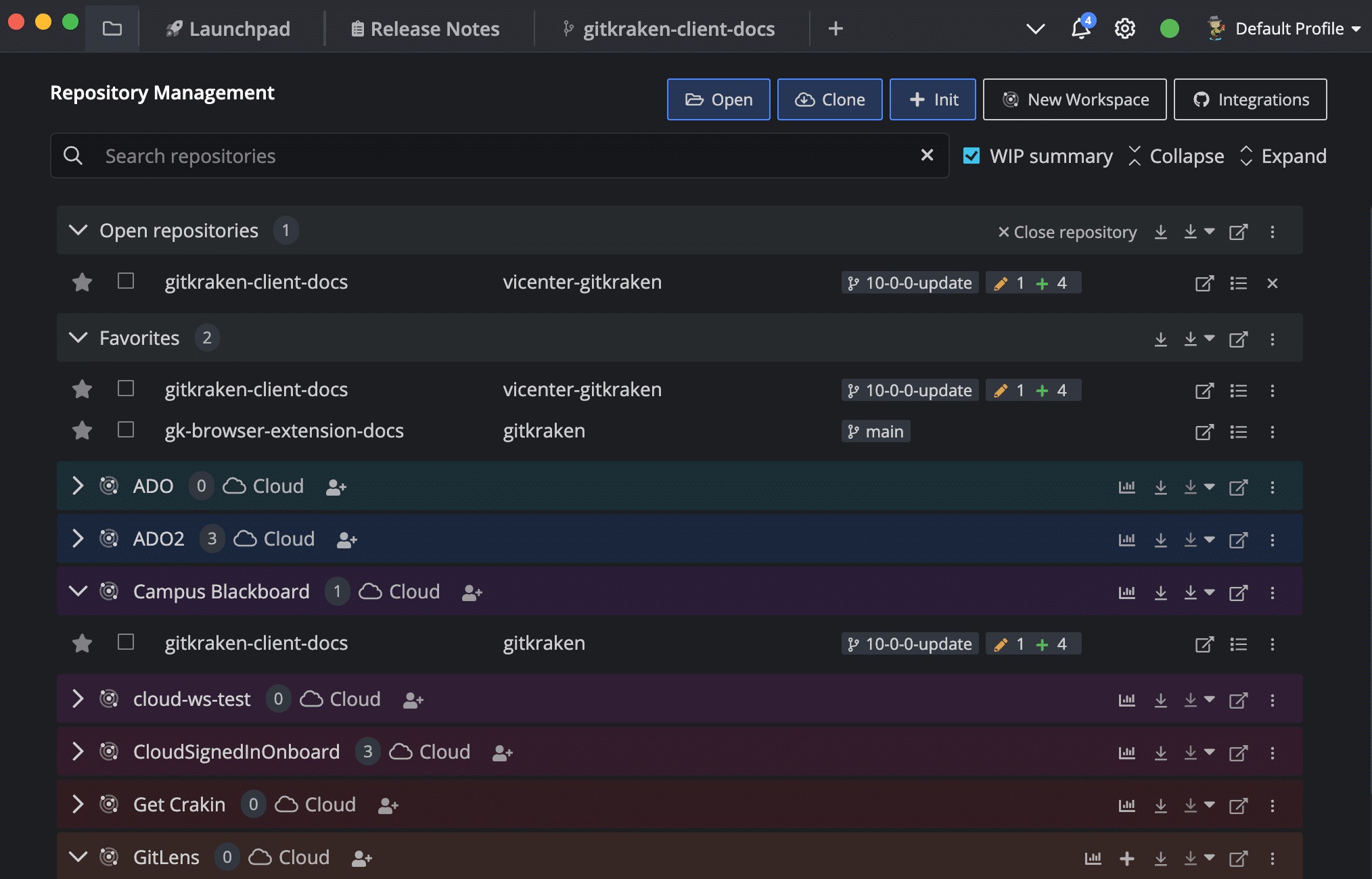Image resolution: width=1372 pixels, height=879 pixels.
Task: Tick the gk-browser-extension-docs checkbox
Action: tap(126, 429)
